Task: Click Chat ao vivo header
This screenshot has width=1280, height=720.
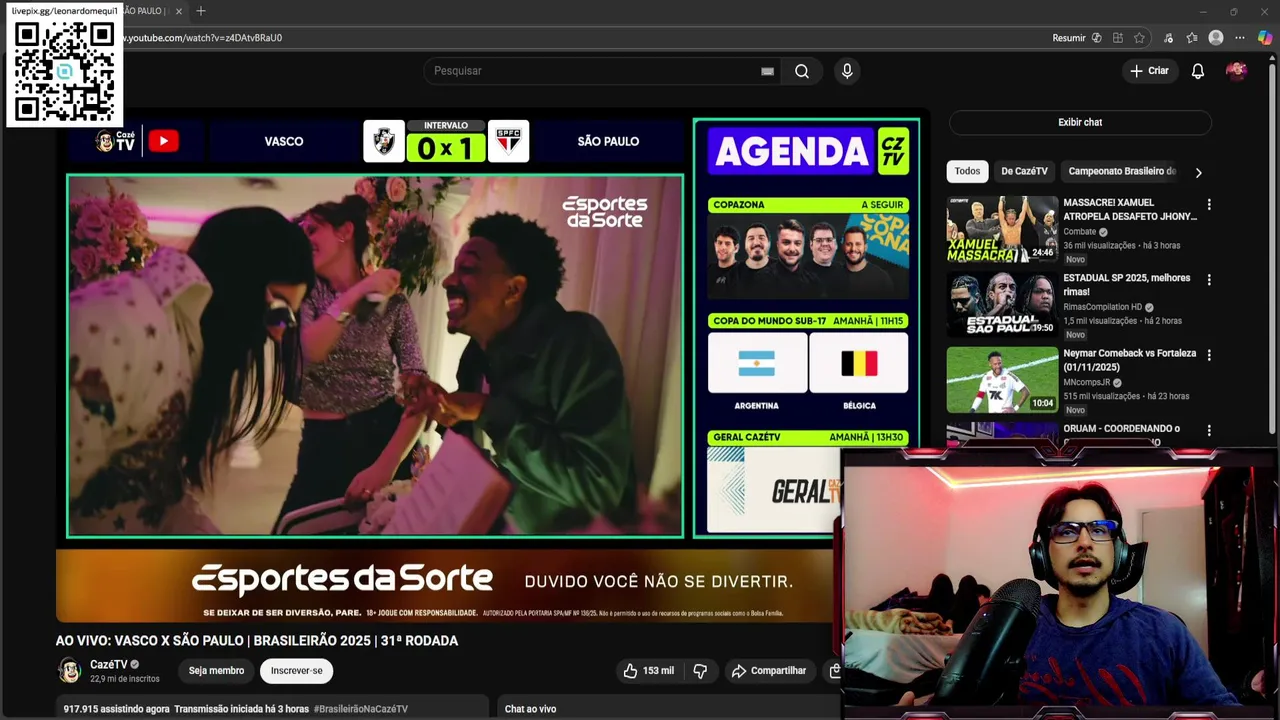Action: coord(530,709)
